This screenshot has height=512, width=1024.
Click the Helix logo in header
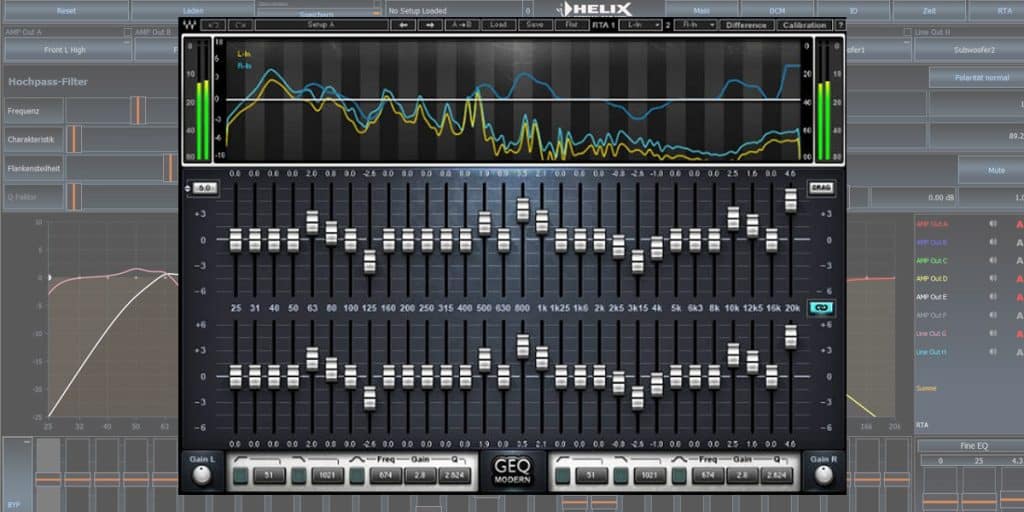coord(595,9)
